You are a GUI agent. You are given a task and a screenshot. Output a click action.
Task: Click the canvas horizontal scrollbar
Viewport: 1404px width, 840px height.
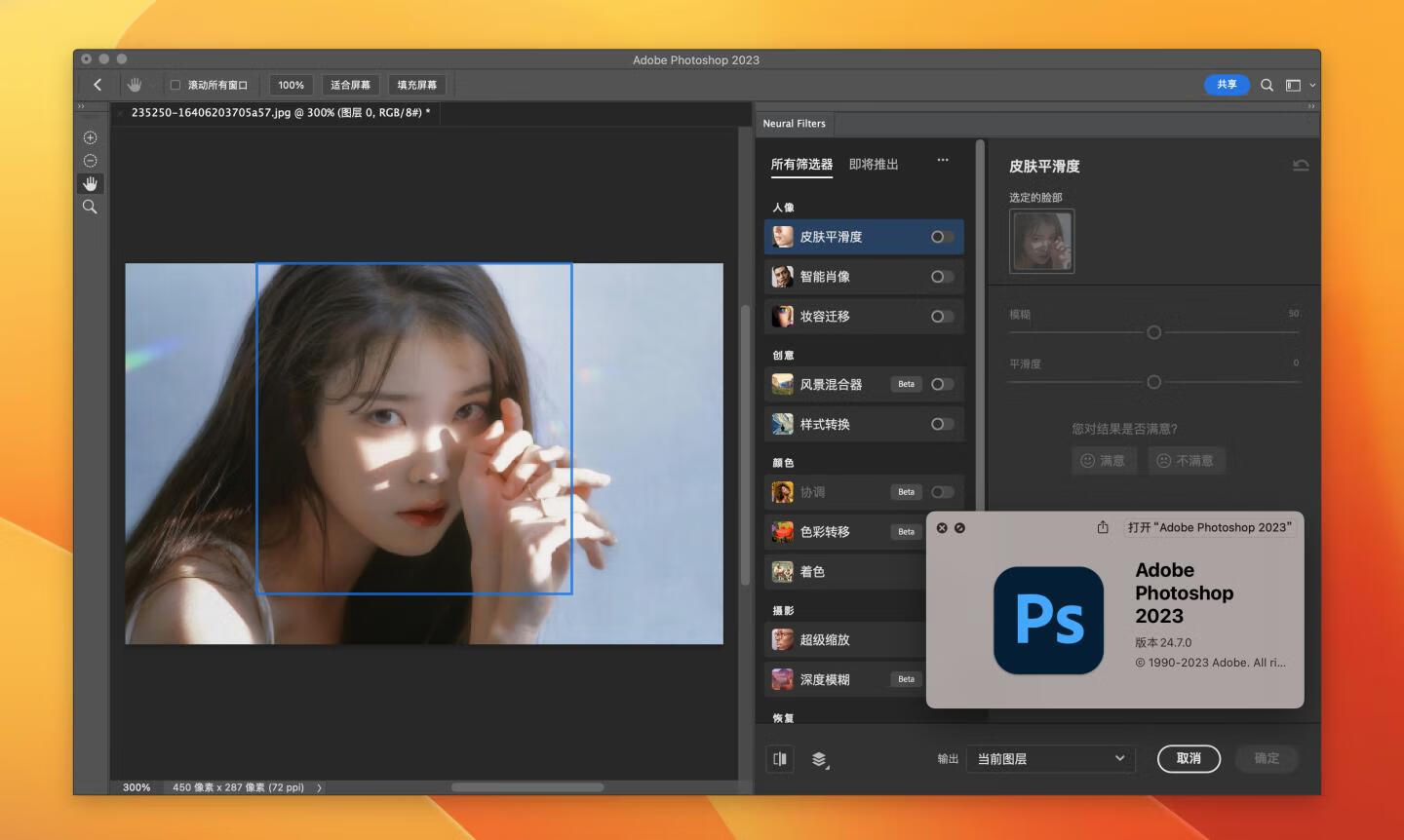click(527, 787)
